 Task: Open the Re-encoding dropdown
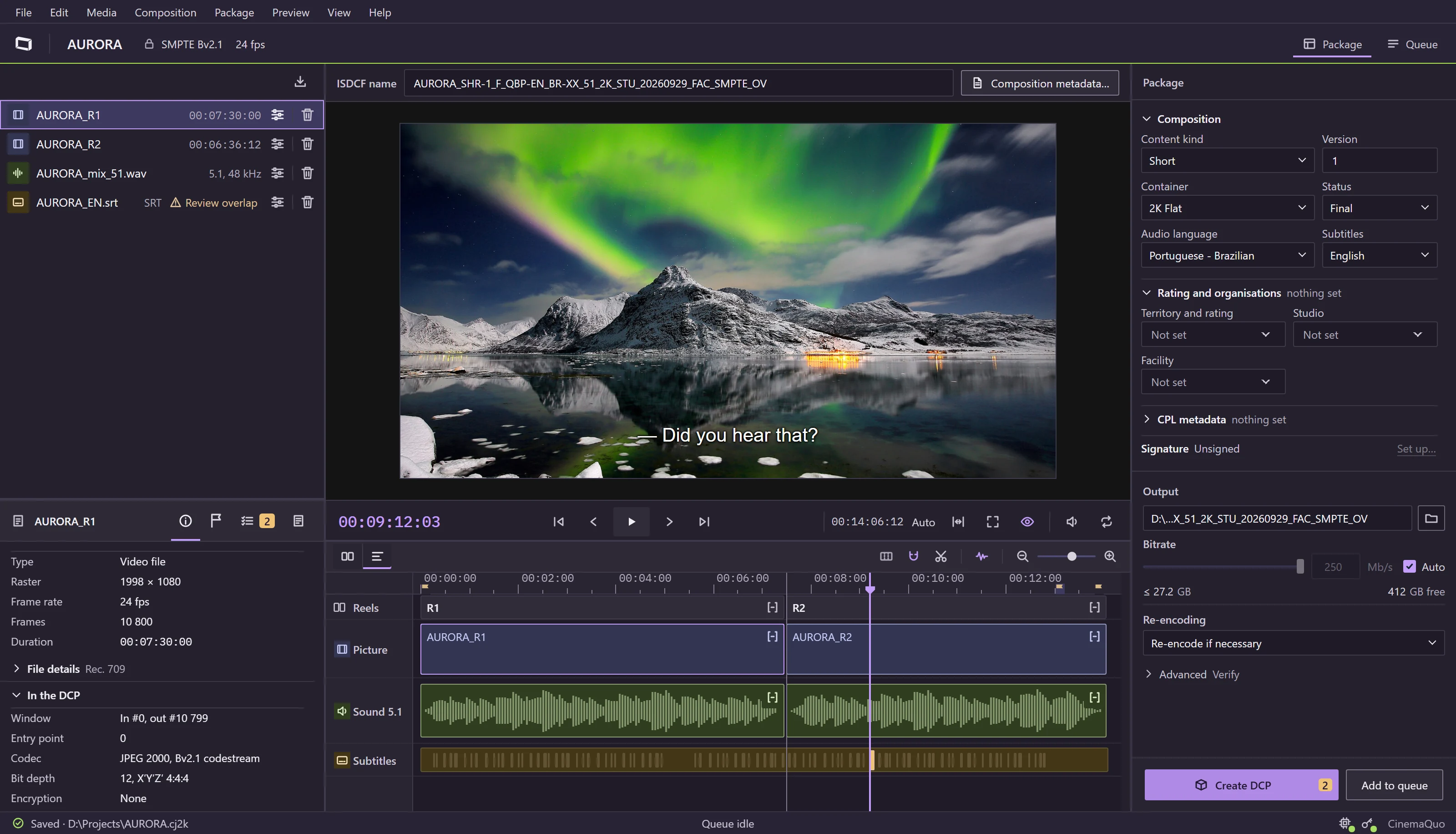[1293, 643]
